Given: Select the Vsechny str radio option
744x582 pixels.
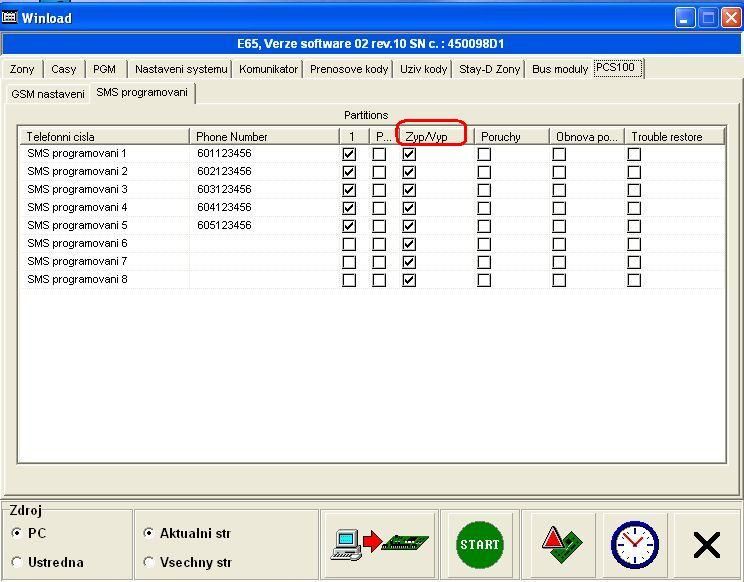Looking at the screenshot, I should click(x=149, y=562).
